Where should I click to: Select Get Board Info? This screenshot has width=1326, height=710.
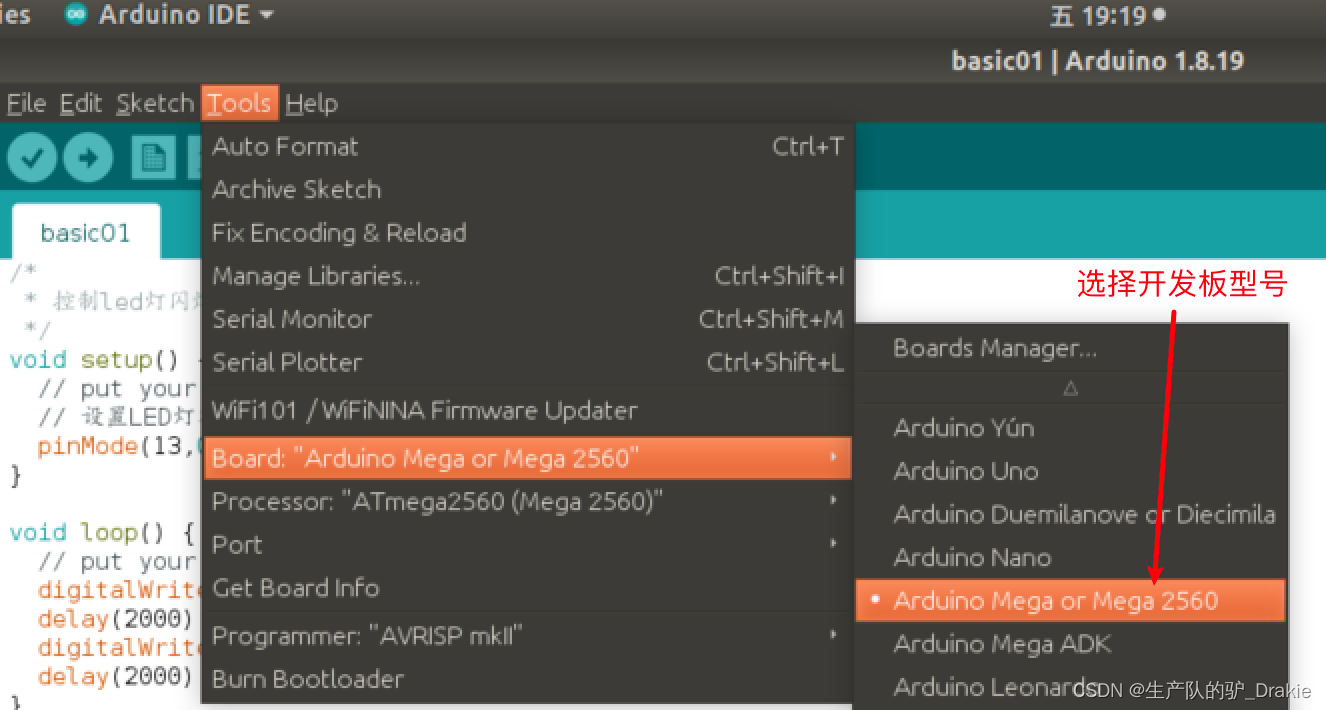pos(528,587)
